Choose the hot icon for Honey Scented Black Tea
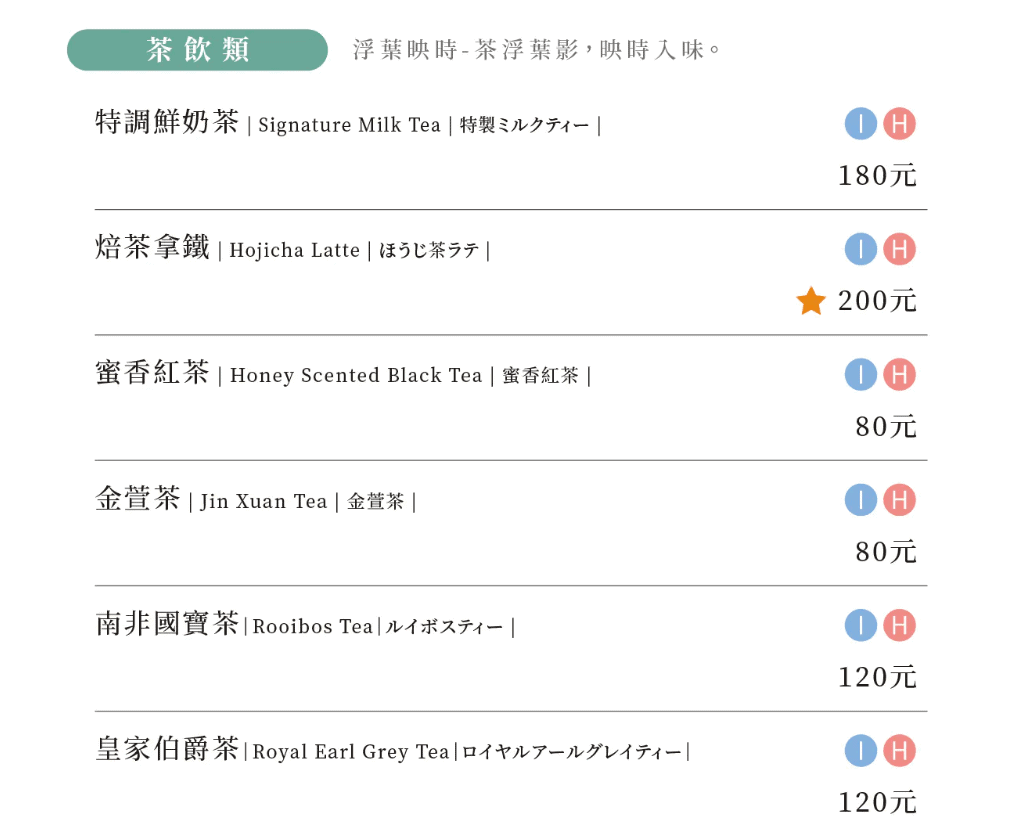The height and width of the screenshot is (817, 1032). coord(899,375)
